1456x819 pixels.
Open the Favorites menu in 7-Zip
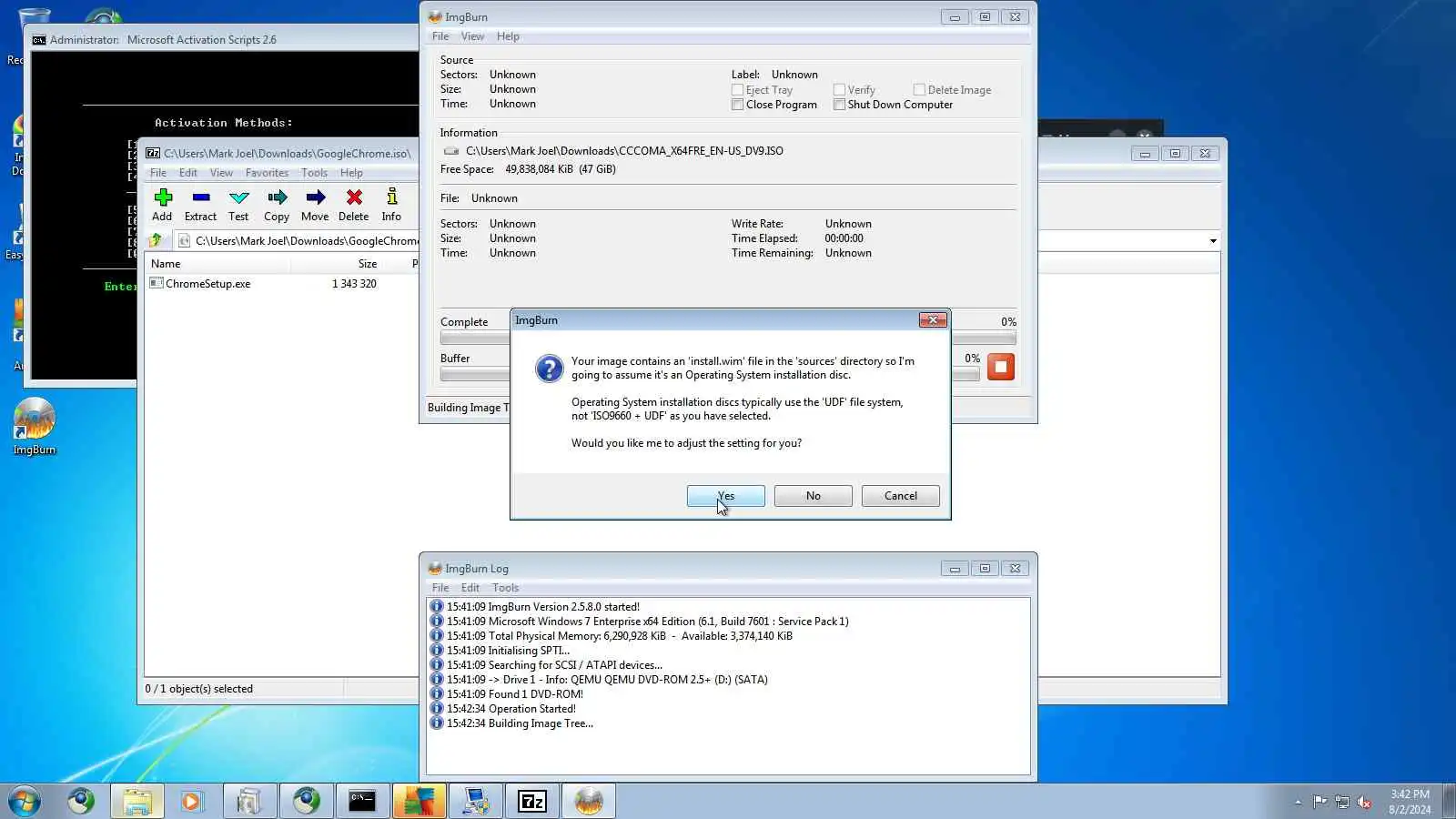point(267,173)
